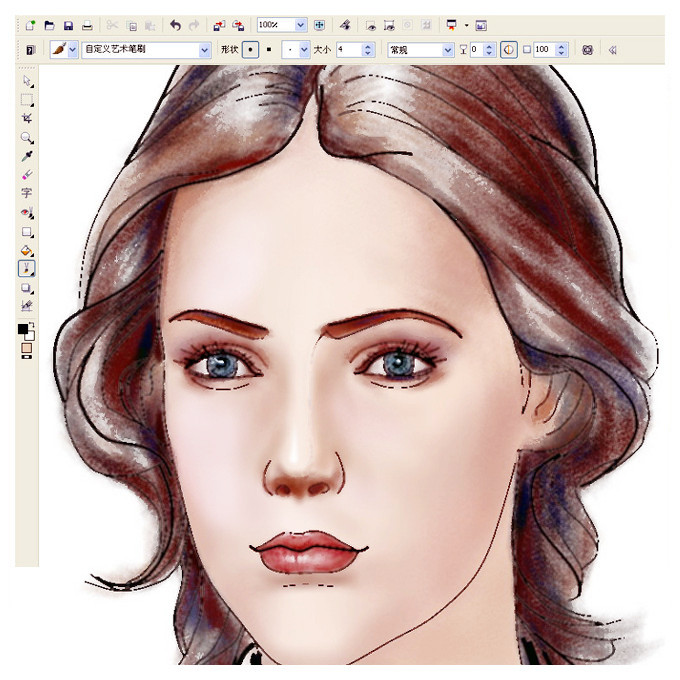Select the Crop tool
Image resolution: width=680 pixels, height=680 pixels.
coord(27,118)
